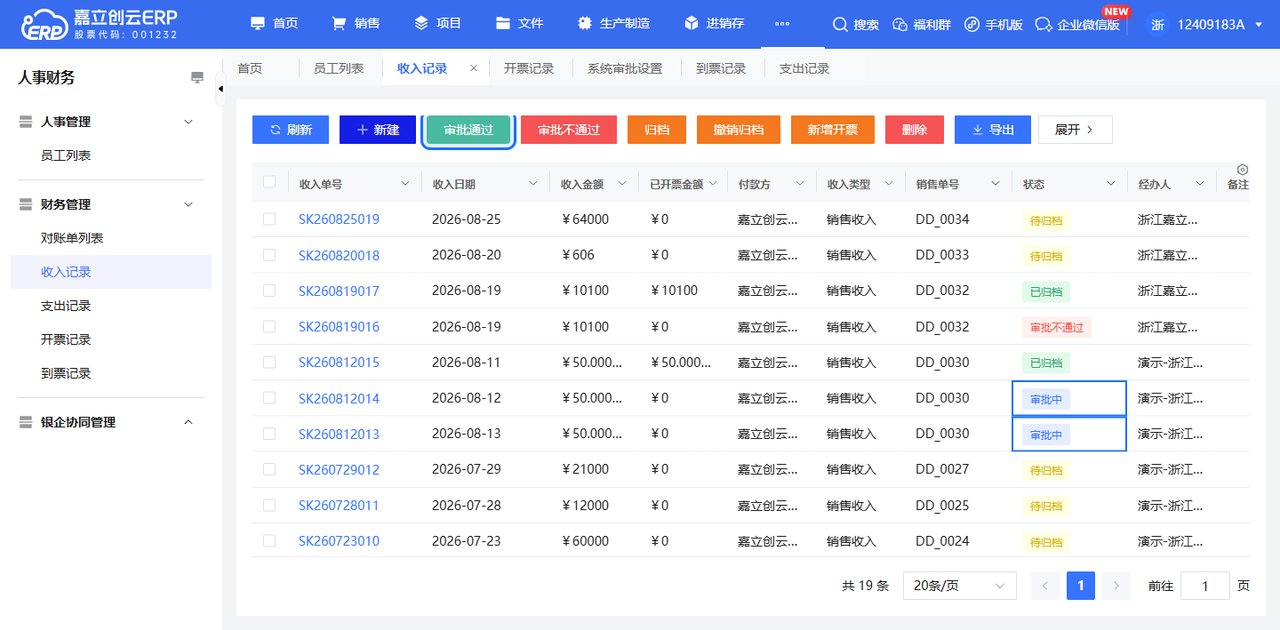The width and height of the screenshot is (1280, 630).
Task: Check the row for SK260812014
Action: click(269, 398)
